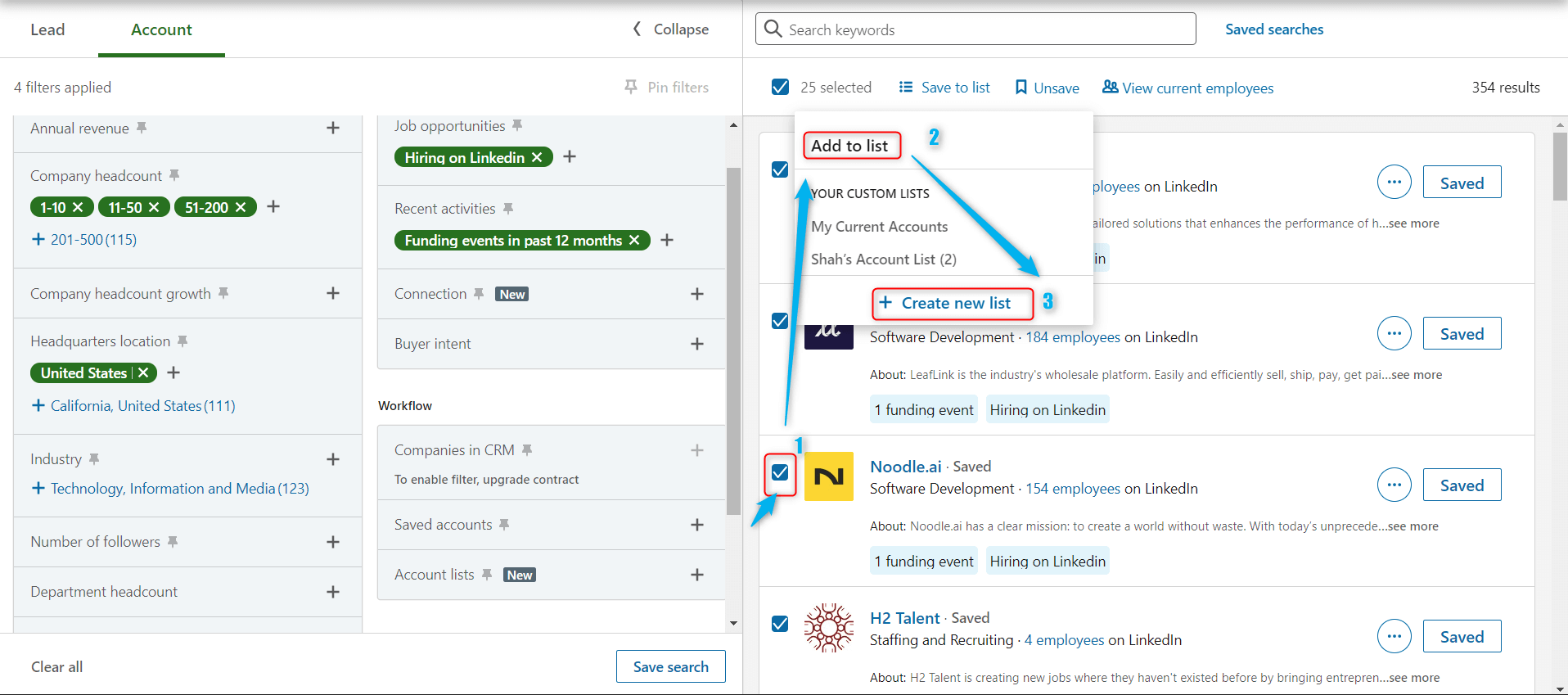Pin the Saved accounts filter
Viewport: 1568px width, 695px height.
504,524
